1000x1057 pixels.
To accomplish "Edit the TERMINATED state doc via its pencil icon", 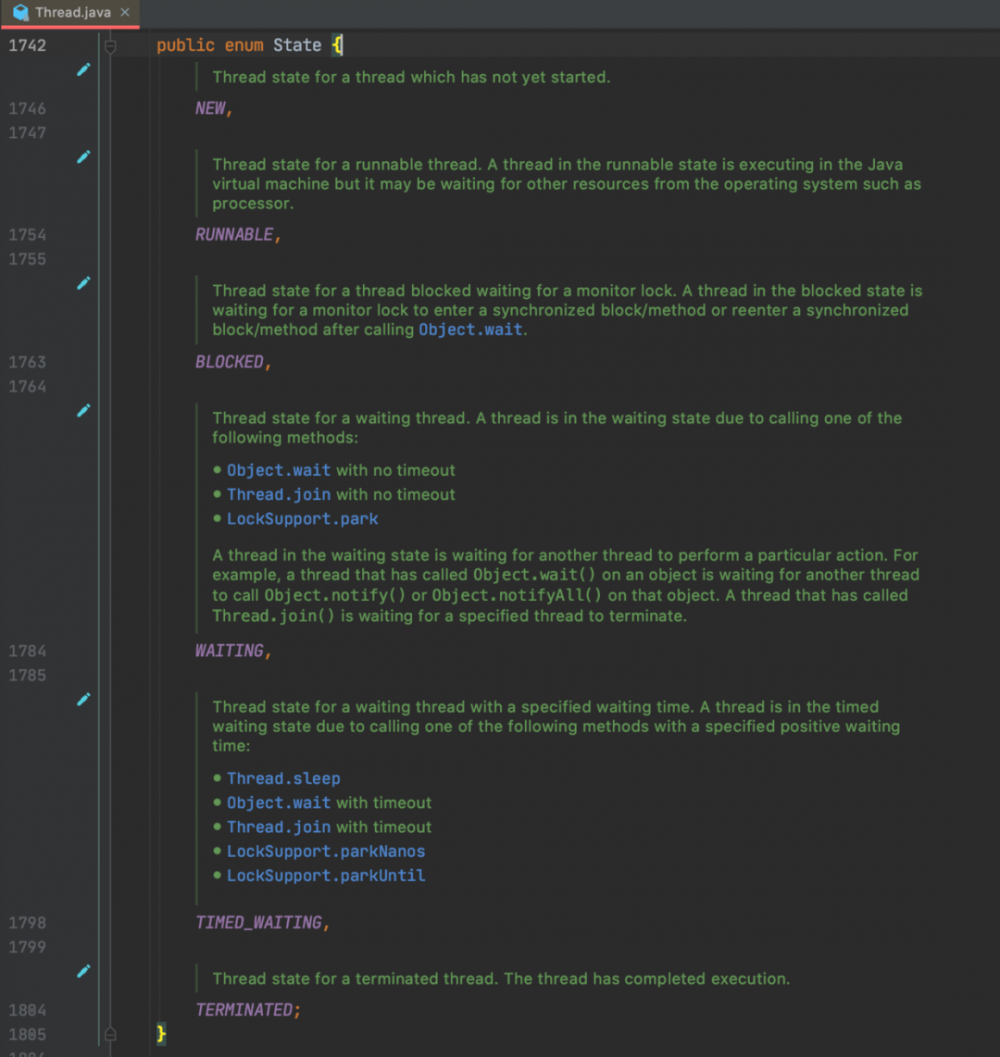I will (84, 970).
